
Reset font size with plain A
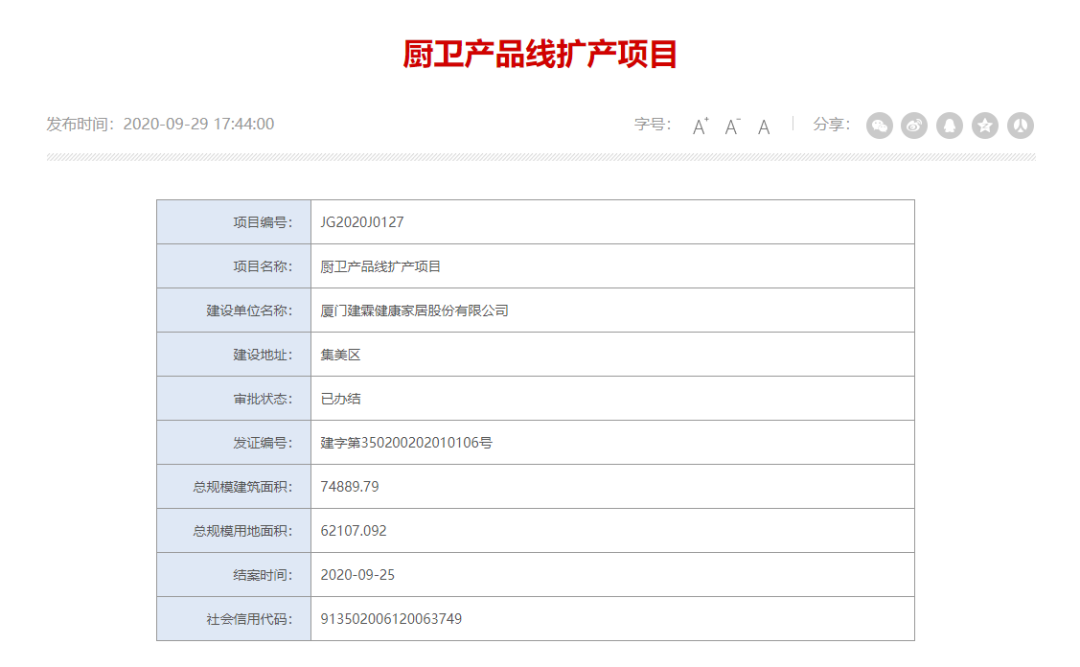pos(764,127)
